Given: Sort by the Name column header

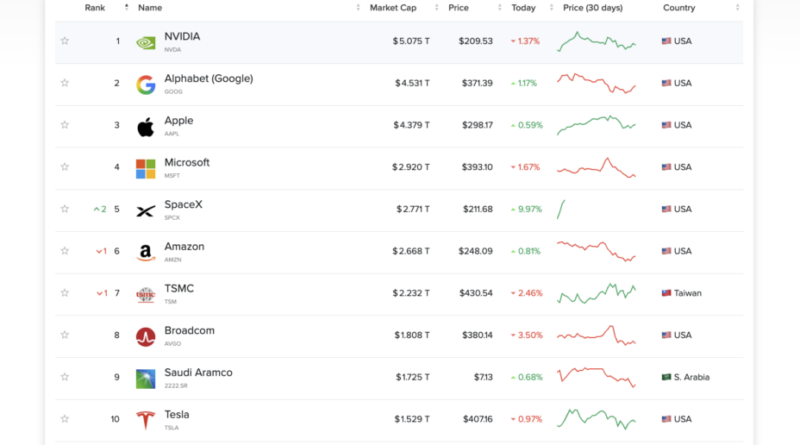Looking at the screenshot, I should pyautogui.click(x=150, y=8).
